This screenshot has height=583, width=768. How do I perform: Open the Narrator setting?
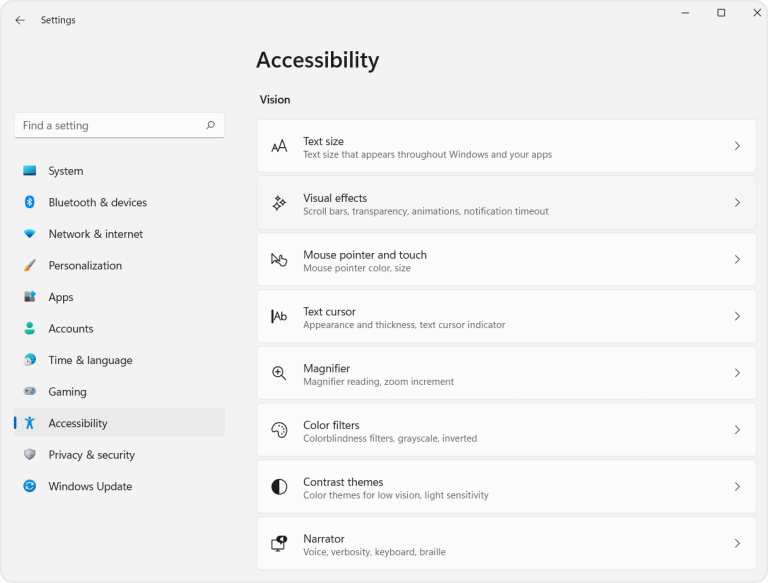click(506, 544)
